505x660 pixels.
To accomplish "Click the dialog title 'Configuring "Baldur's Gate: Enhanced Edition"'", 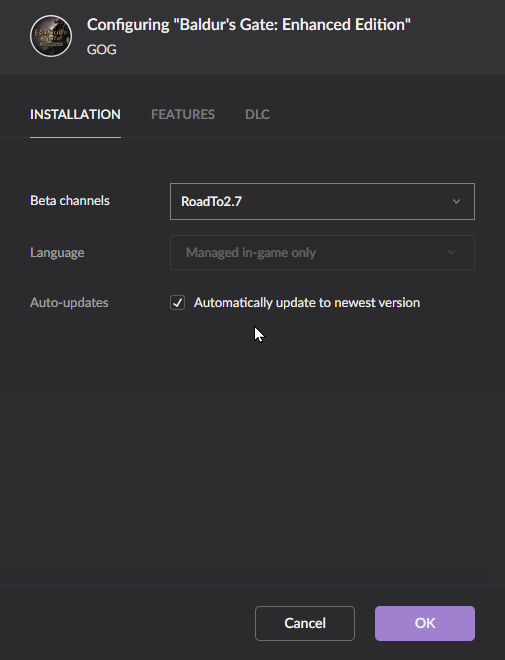I will pos(249,25).
